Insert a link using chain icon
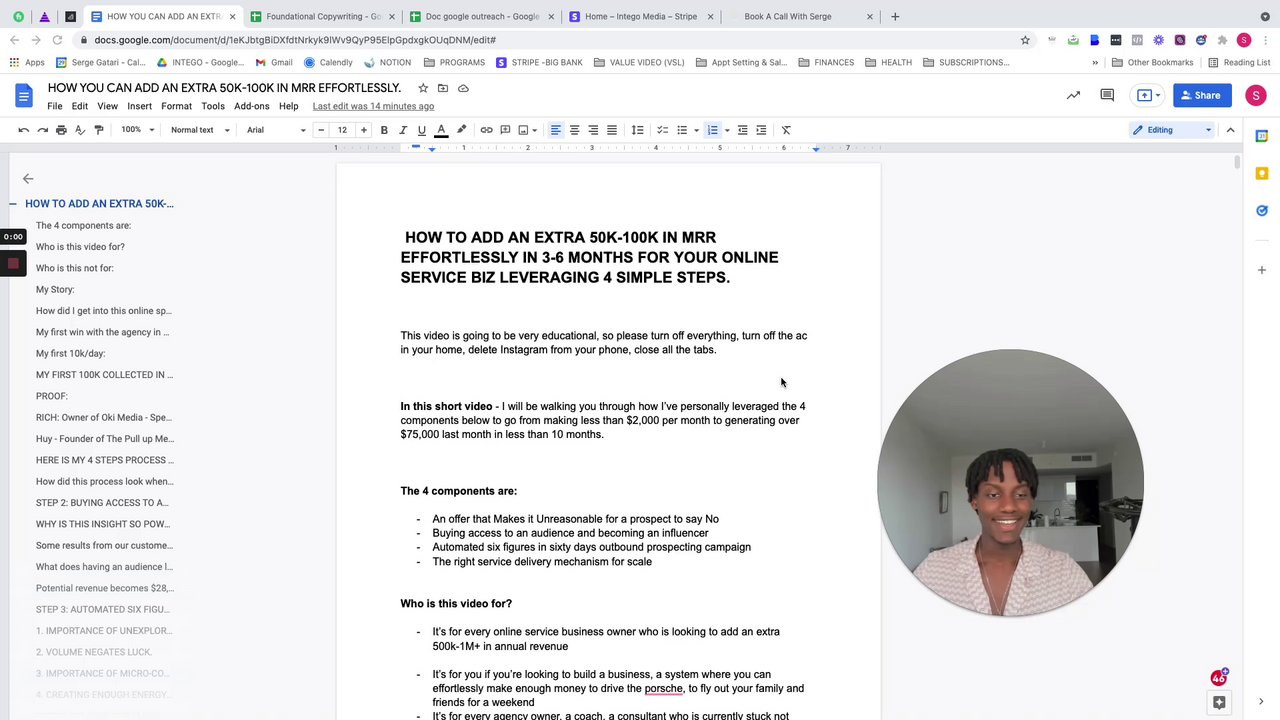Screen dimensions: 1280x720 [486, 130]
